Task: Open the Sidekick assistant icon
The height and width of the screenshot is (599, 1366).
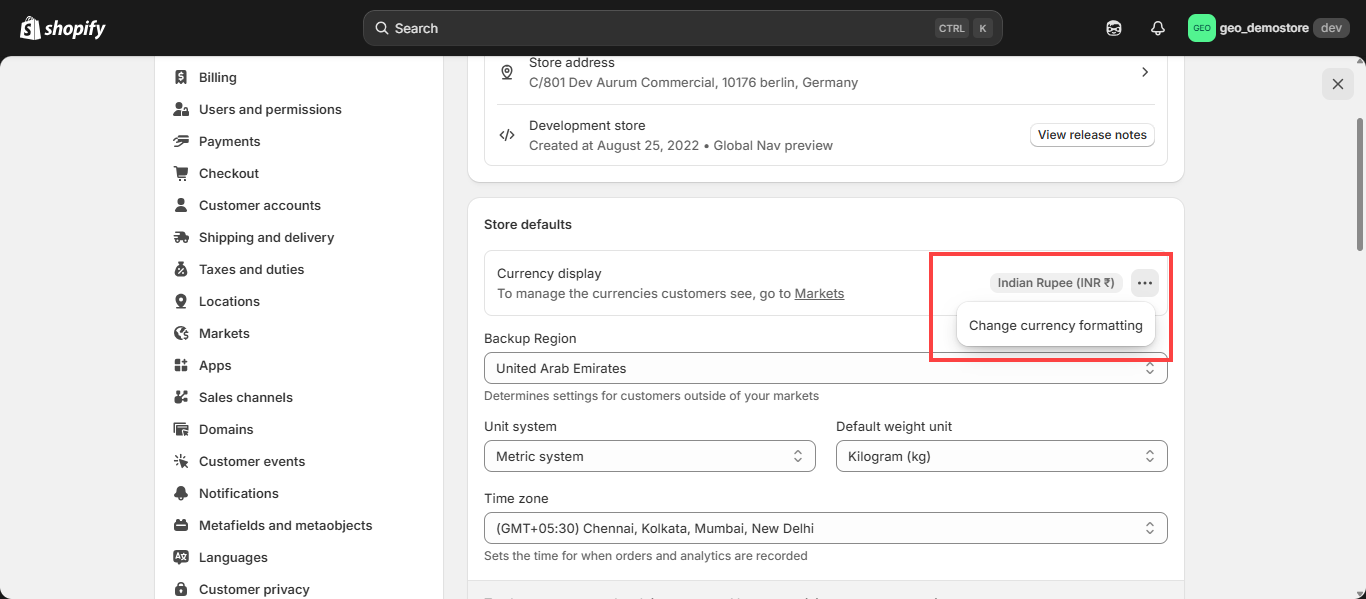Action: pyautogui.click(x=1114, y=28)
